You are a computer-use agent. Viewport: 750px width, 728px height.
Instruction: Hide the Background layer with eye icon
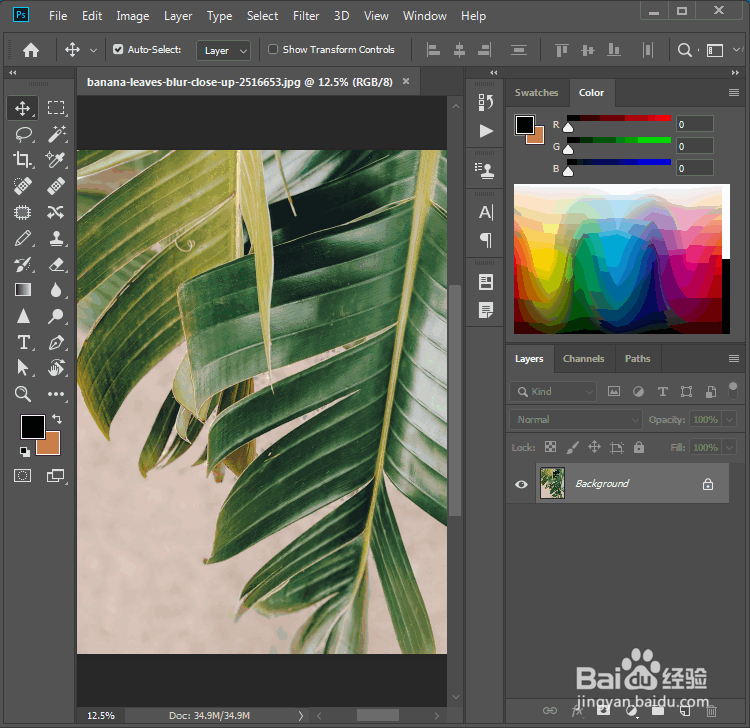(521, 484)
